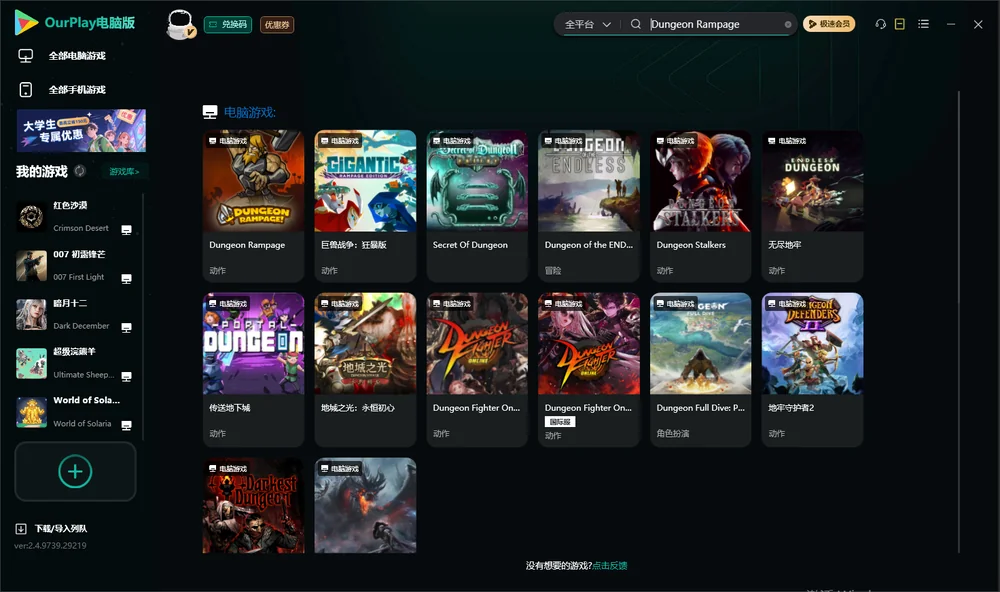Open Crimson Desert in my games list

pyautogui.click(x=75, y=217)
